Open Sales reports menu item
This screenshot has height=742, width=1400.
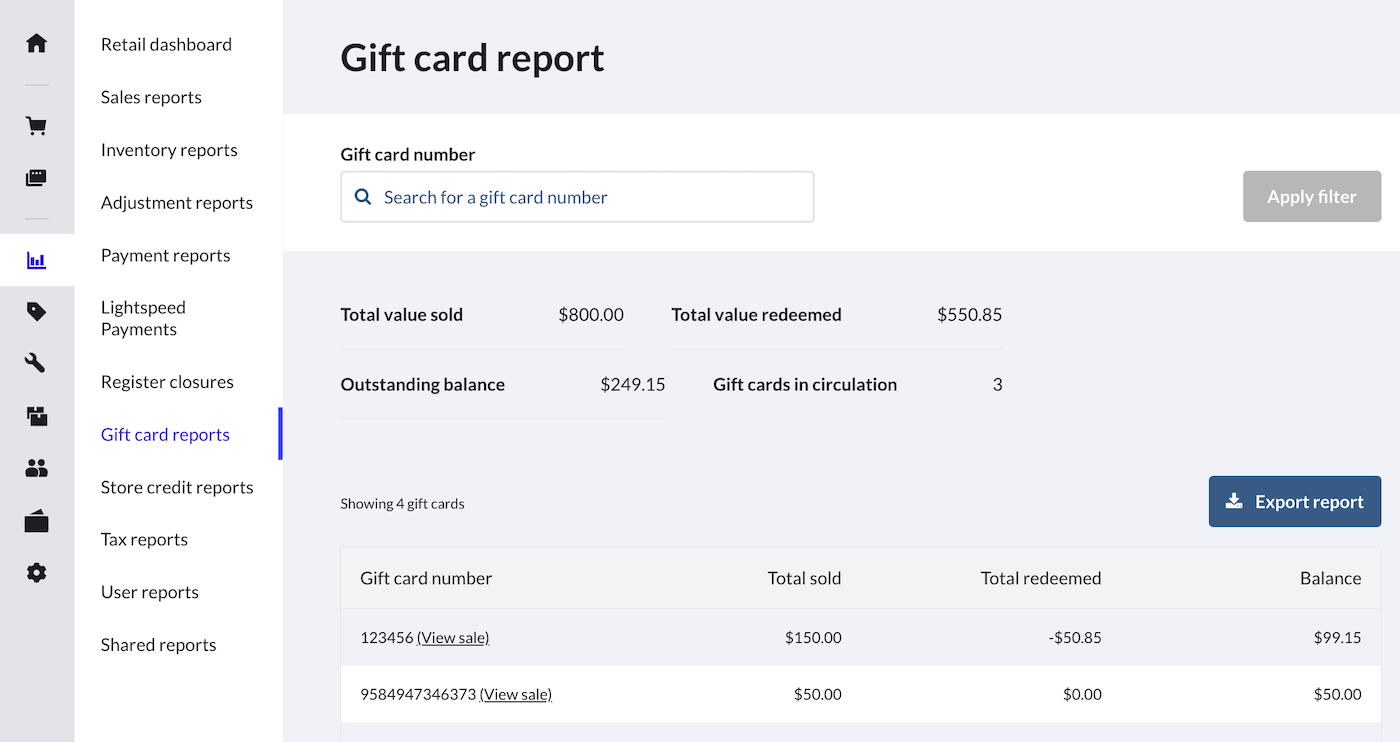pyautogui.click(x=151, y=97)
